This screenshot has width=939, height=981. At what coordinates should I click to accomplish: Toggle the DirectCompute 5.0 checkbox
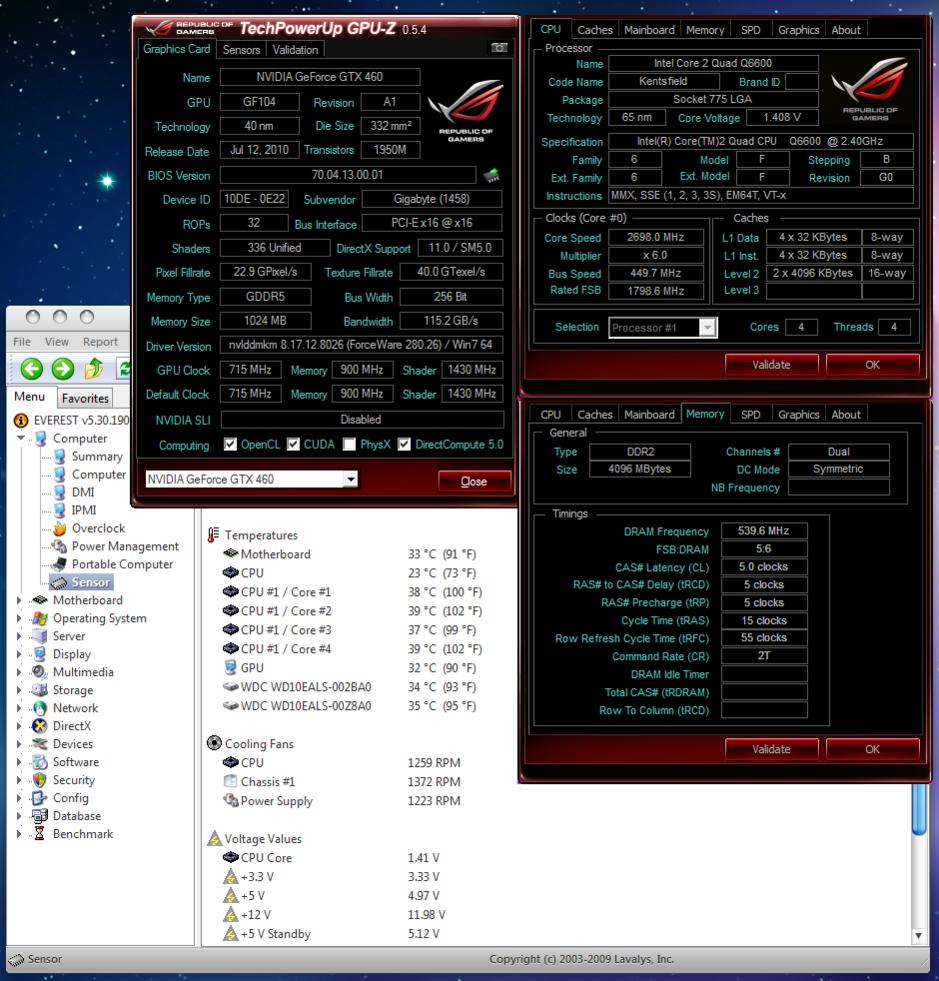[x=404, y=444]
